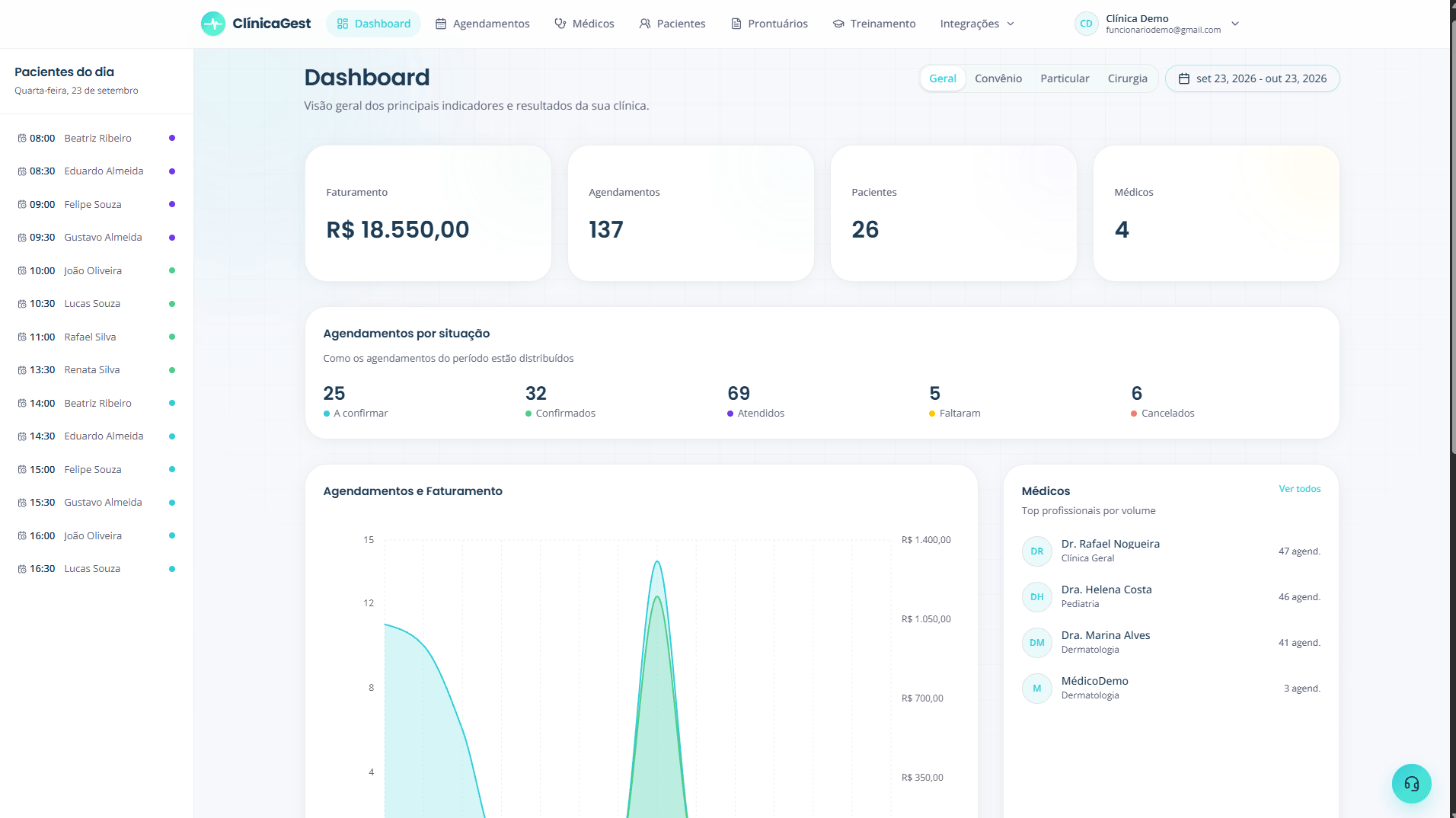Screen dimensions: 1456x818
Task: Select the 09:00 Felipe Souza appointment
Action: [x=97, y=205]
